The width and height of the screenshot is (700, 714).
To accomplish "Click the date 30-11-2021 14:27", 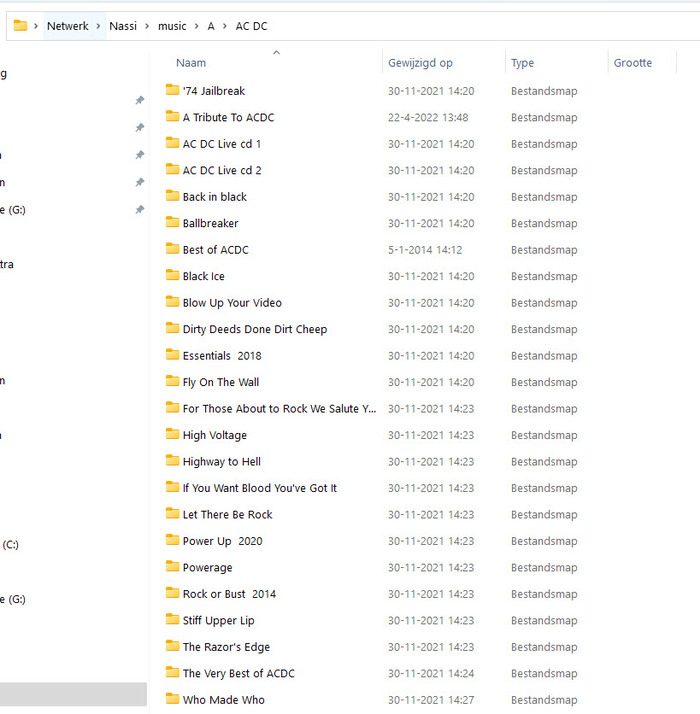I will click(x=431, y=700).
